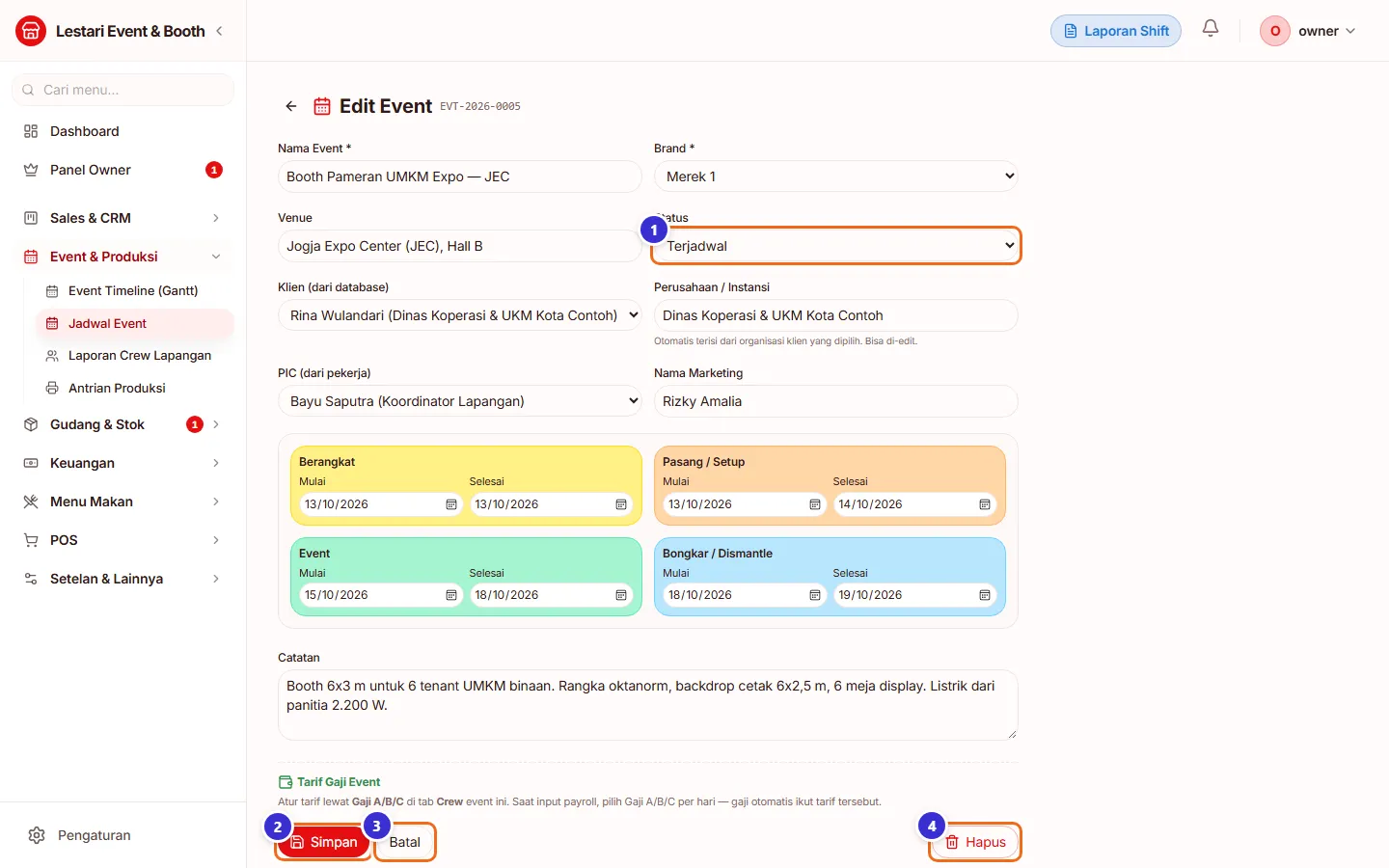The height and width of the screenshot is (868, 1389).
Task: Click the Venue input field
Action: 460,246
